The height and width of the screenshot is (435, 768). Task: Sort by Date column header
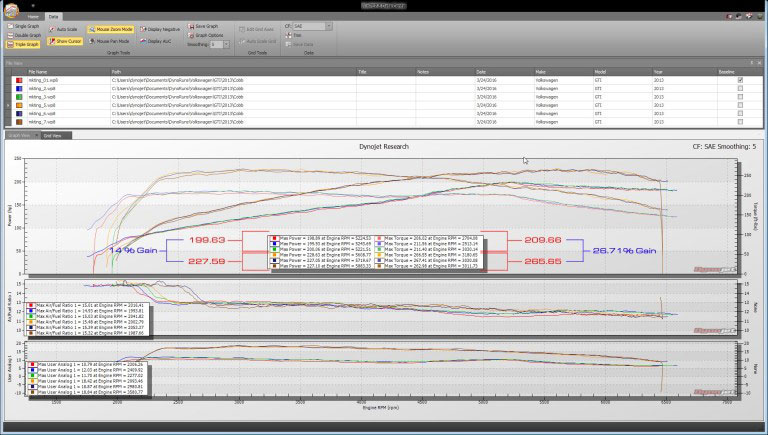coord(504,72)
